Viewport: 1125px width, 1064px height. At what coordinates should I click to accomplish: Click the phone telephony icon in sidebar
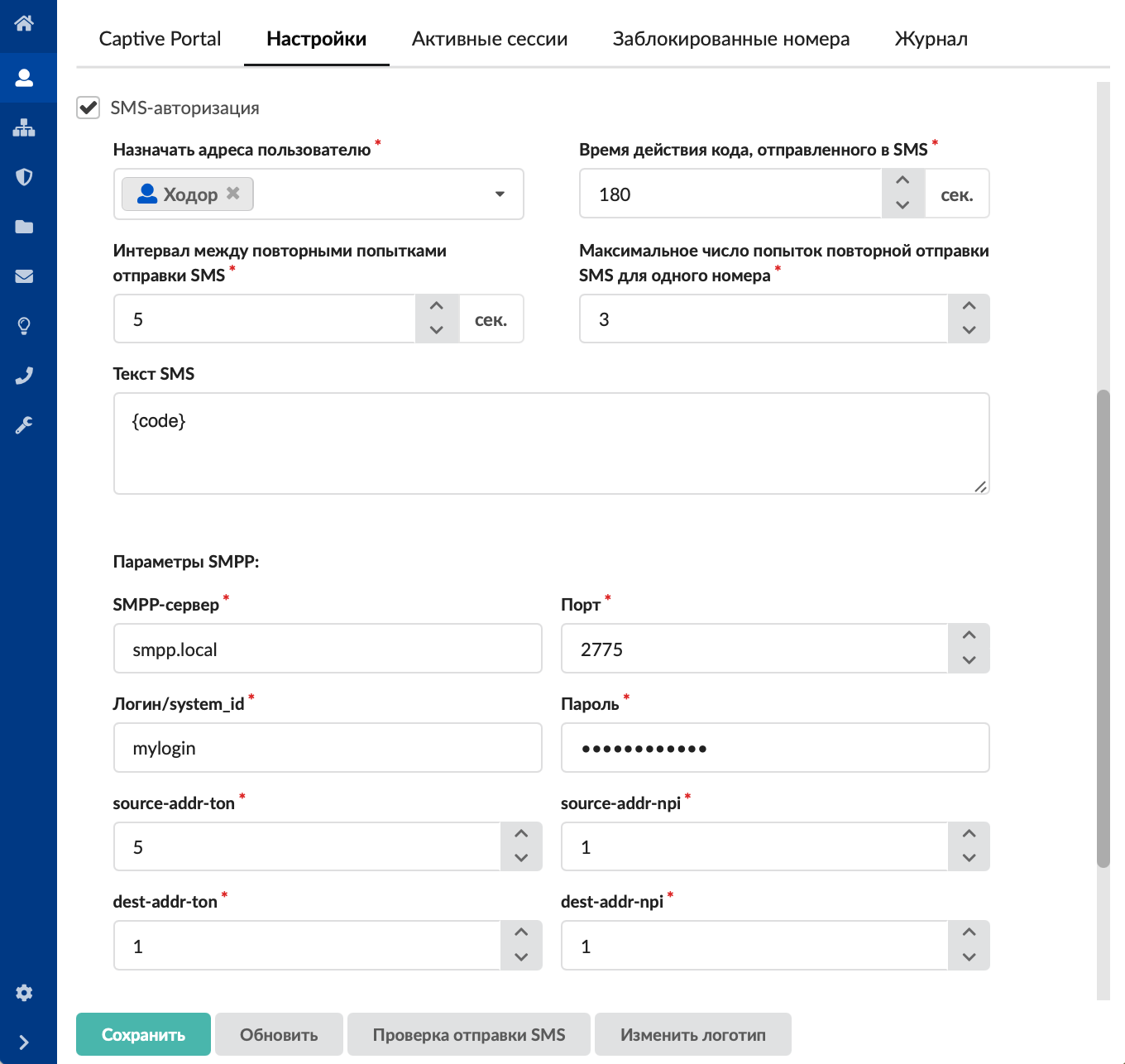[24, 376]
